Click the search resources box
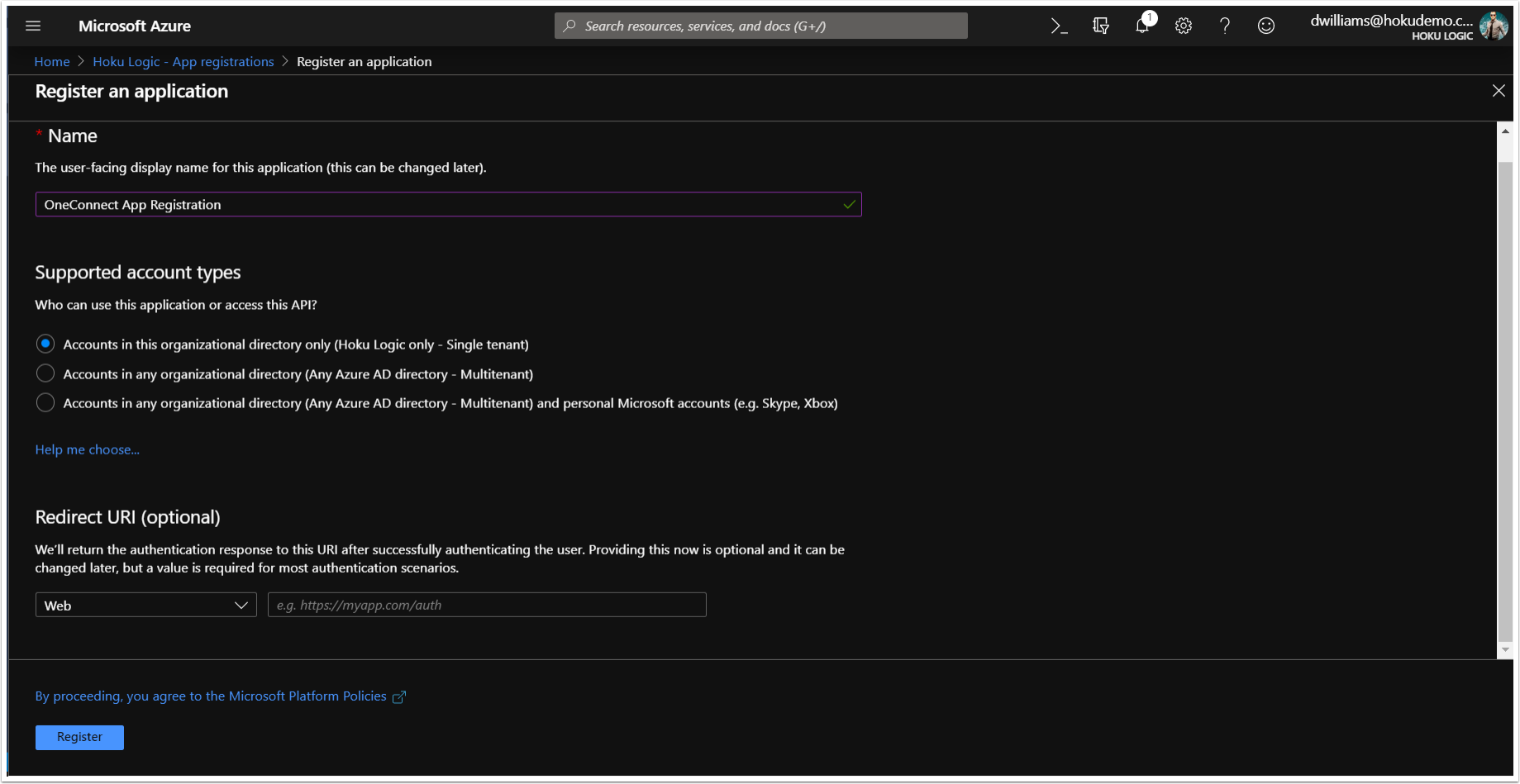The width and height of the screenshot is (1520, 784). click(761, 26)
